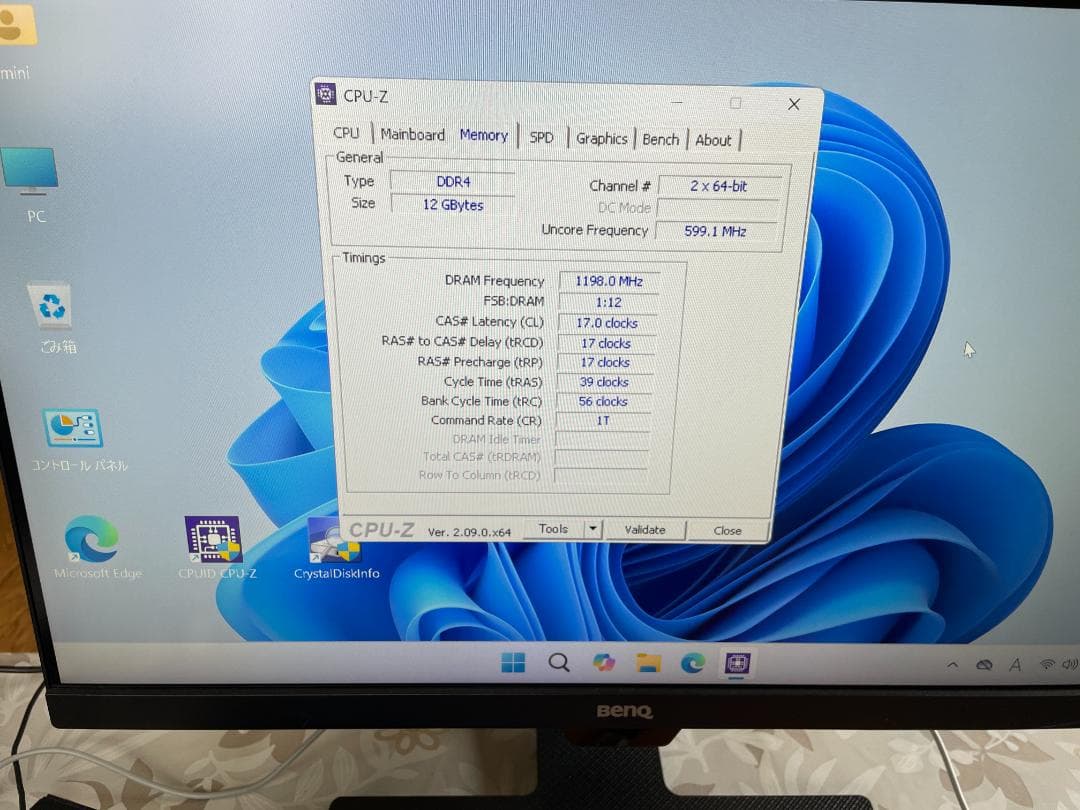Launch Microsoft Edge from the taskbar
This screenshot has height=810, width=1080.
point(695,663)
